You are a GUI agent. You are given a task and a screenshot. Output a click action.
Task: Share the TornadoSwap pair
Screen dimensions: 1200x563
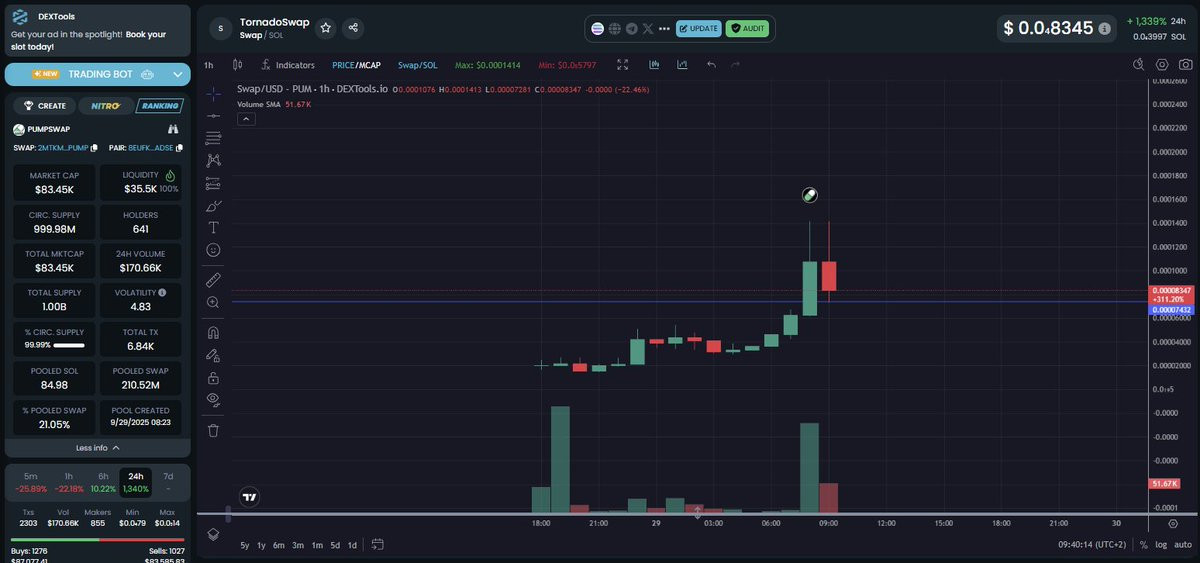(x=353, y=28)
